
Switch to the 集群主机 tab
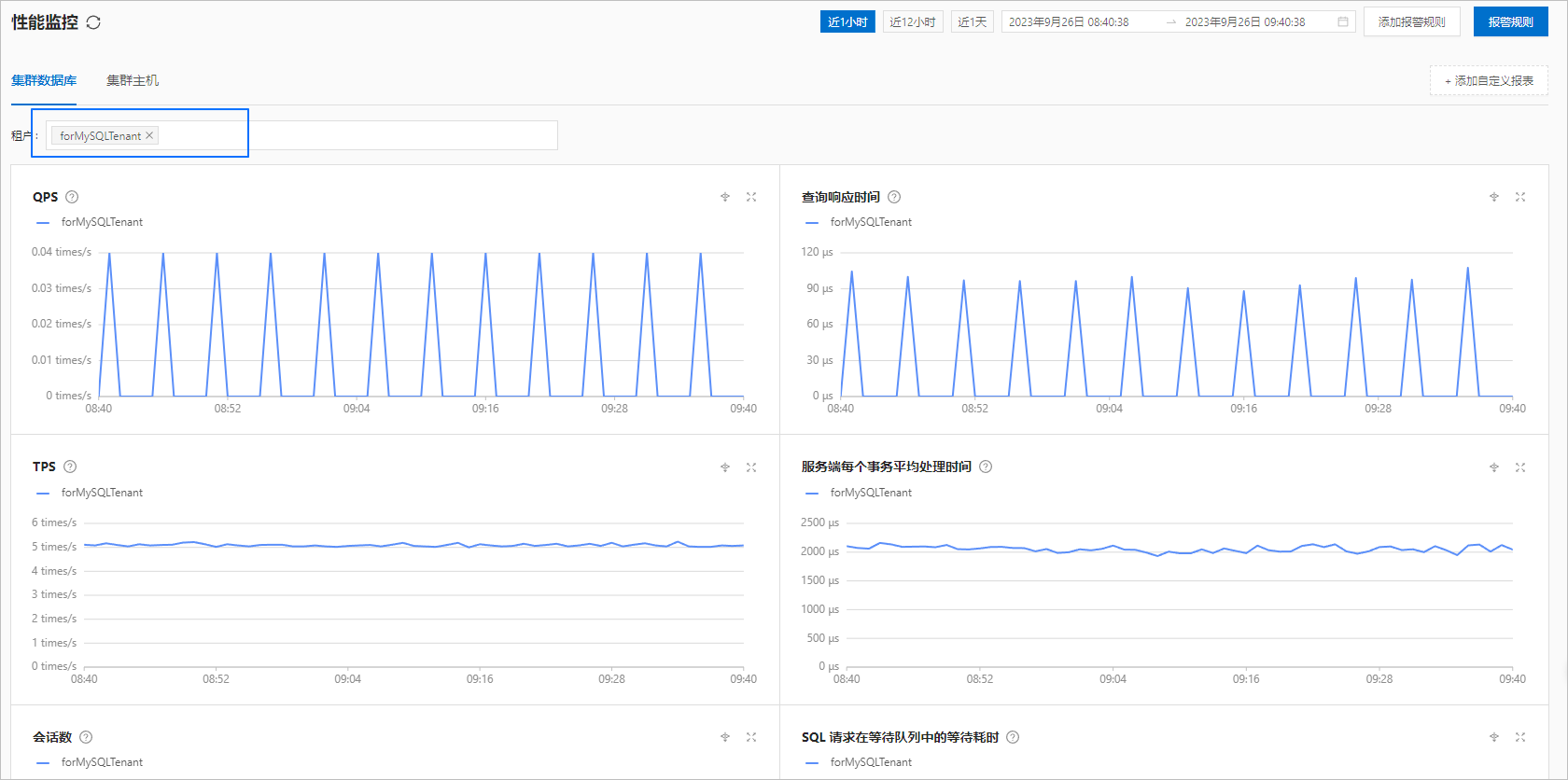133,80
